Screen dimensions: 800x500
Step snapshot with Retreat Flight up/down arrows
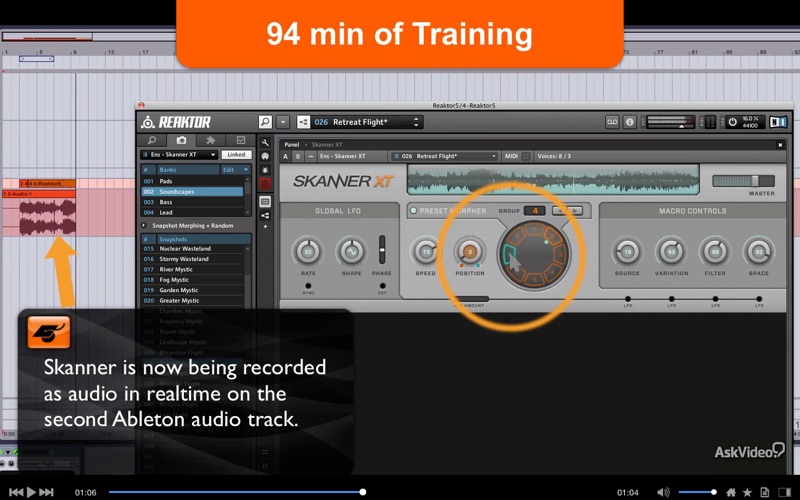pyautogui.click(x=416, y=122)
